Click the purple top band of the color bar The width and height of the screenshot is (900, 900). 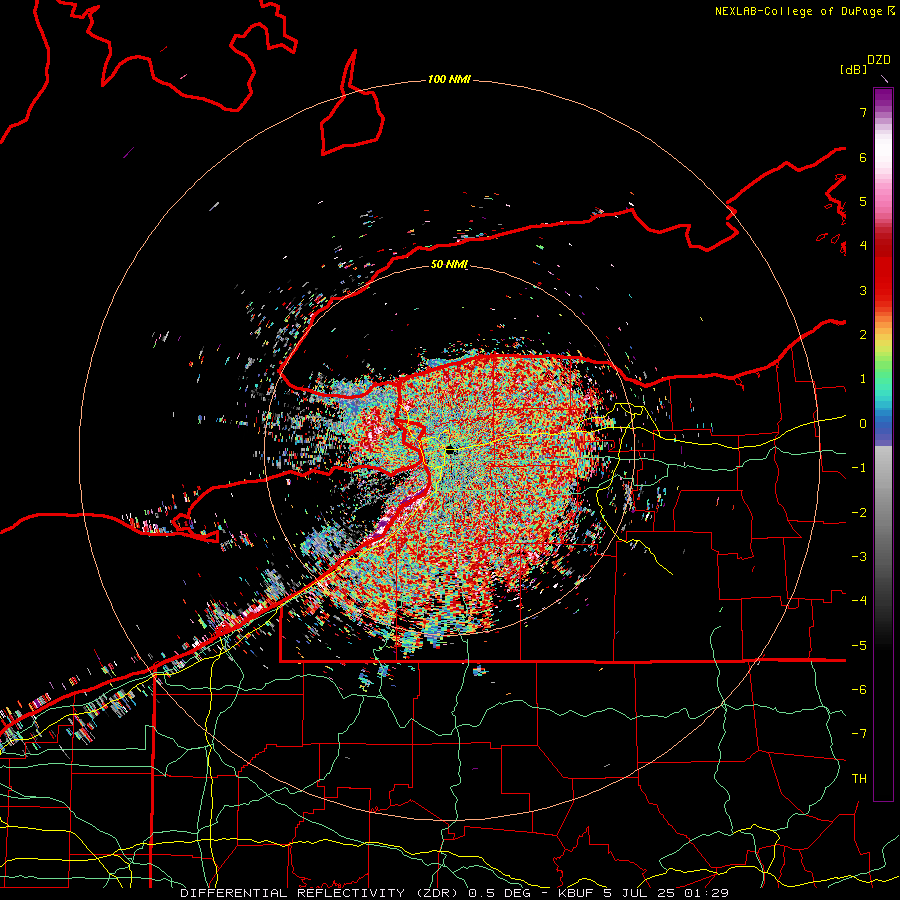pyautogui.click(x=883, y=98)
